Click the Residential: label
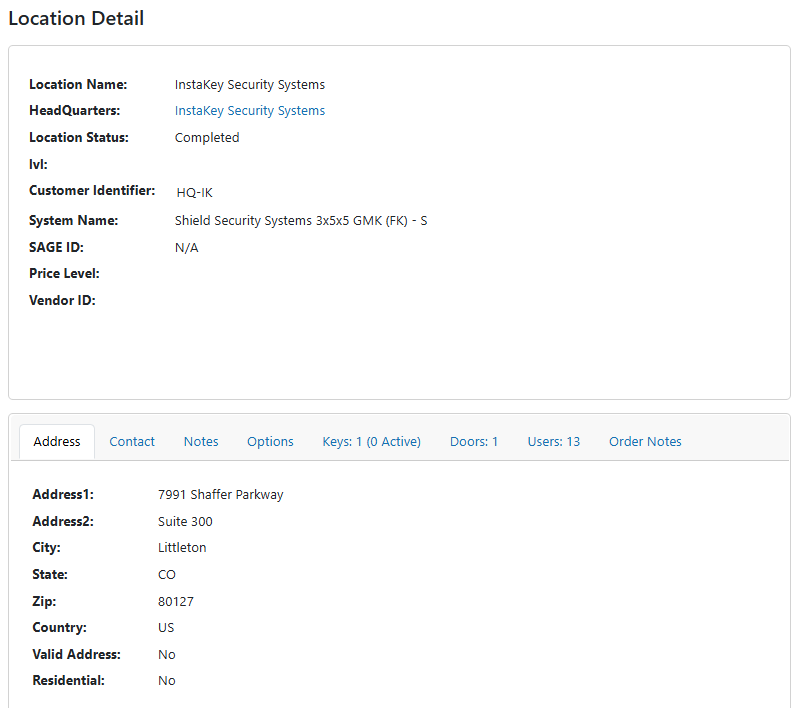The height and width of the screenshot is (708, 802). [x=68, y=681]
